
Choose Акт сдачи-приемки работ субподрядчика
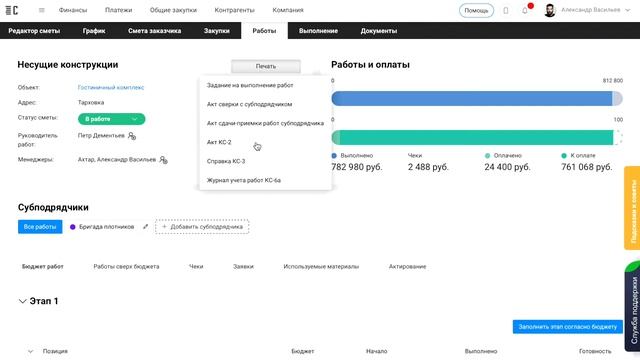click(x=265, y=123)
